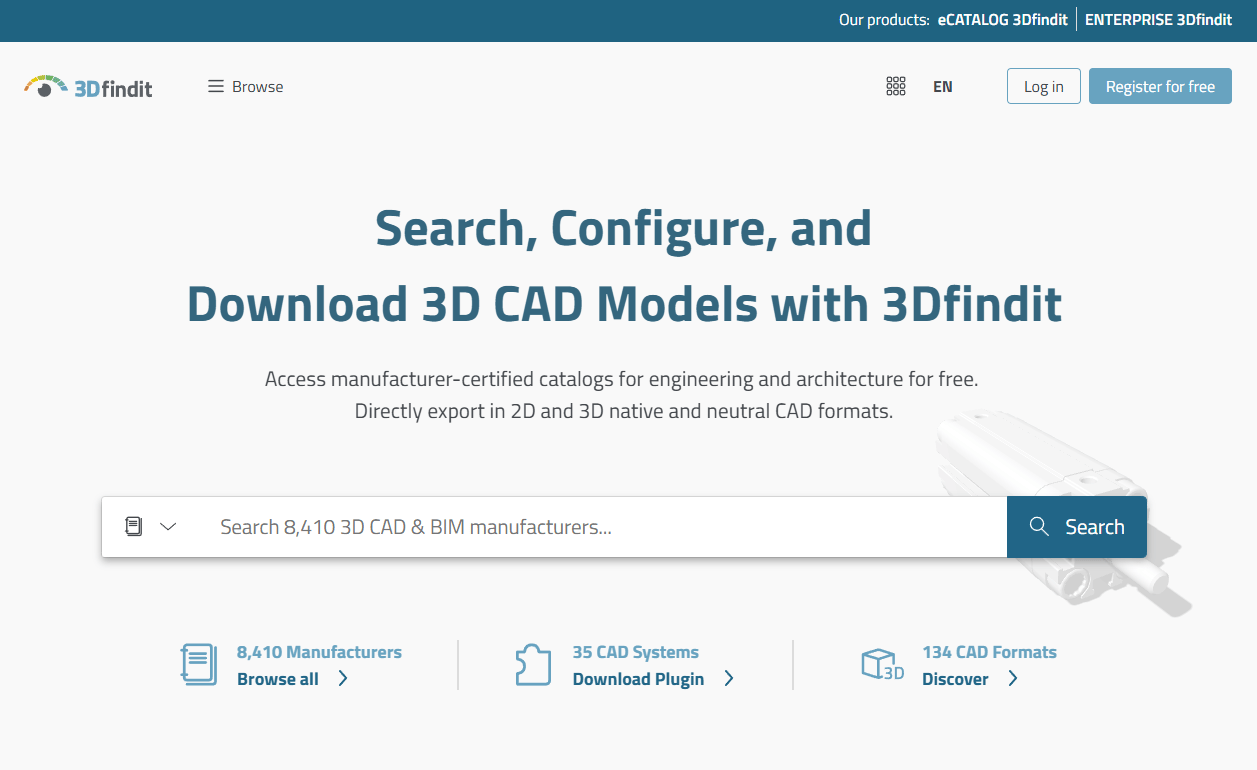Open eCATALOG 3Dfindit product link
The height and width of the screenshot is (770, 1257).
pos(1003,19)
